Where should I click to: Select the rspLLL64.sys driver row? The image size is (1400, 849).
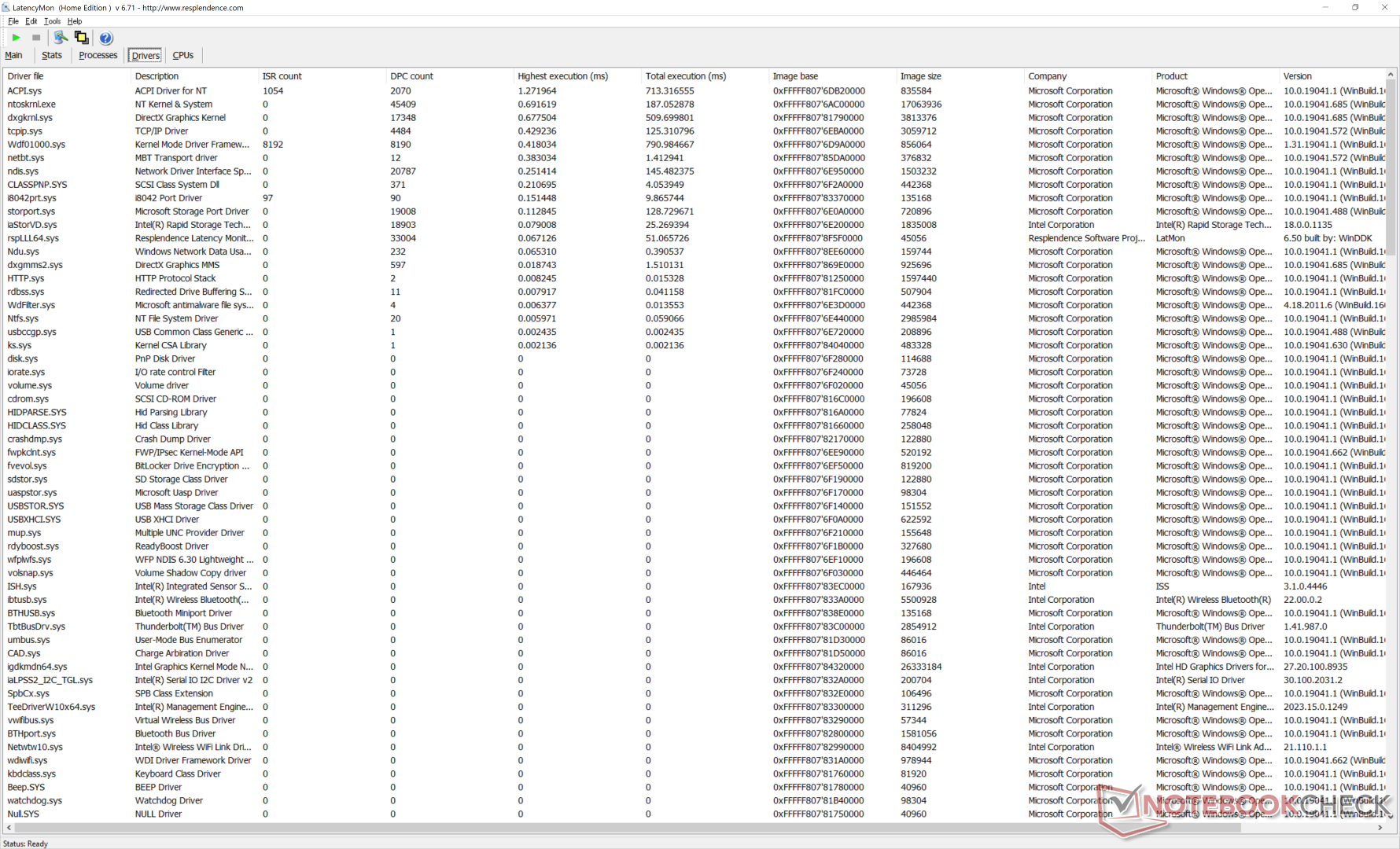695,238
